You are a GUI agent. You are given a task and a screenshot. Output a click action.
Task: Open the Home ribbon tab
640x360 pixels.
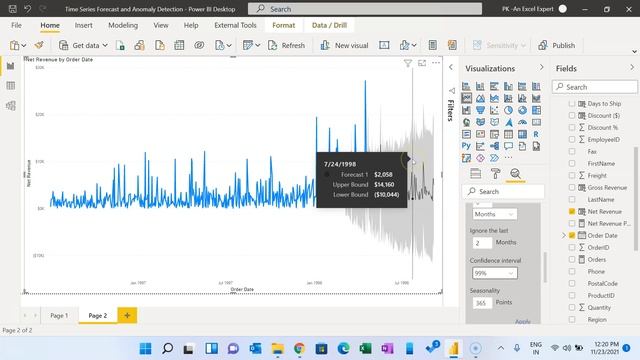pyautogui.click(x=50, y=25)
